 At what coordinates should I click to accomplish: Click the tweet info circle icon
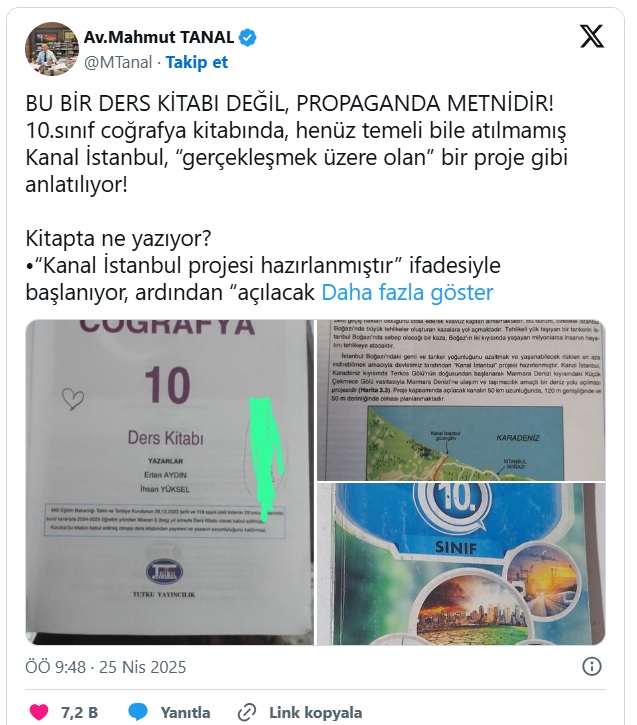coord(592,666)
